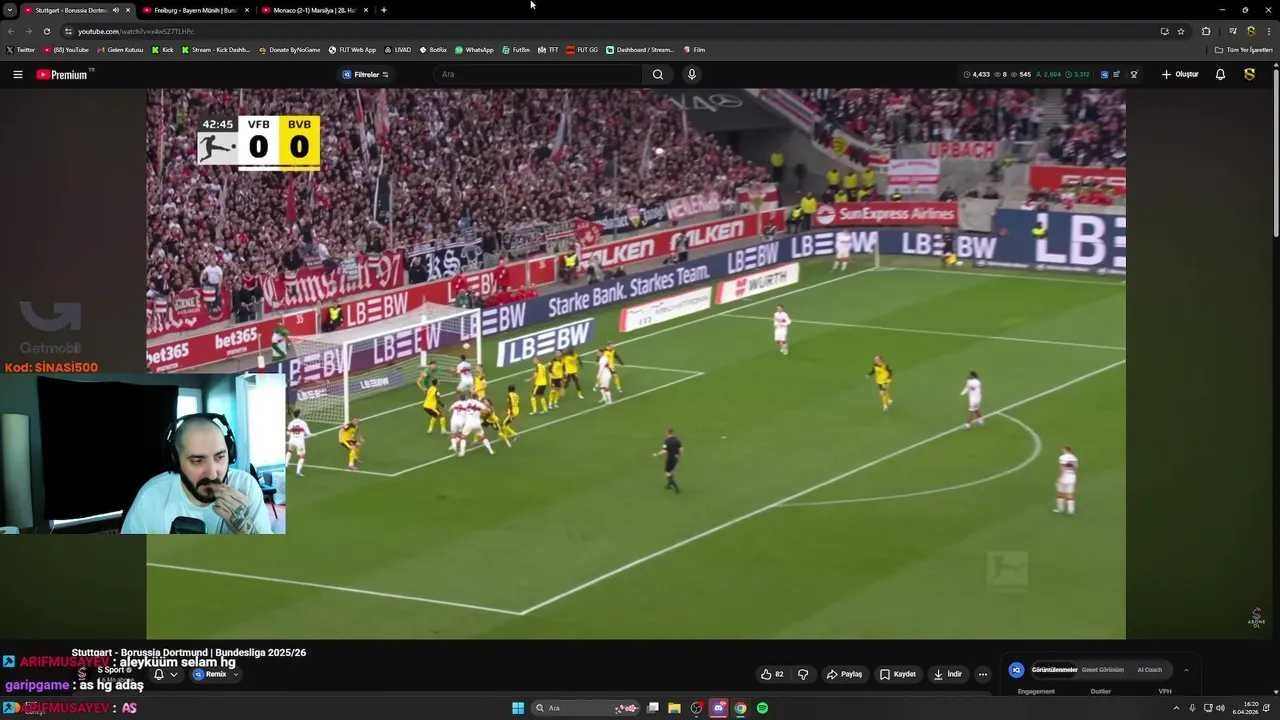The image size is (1280, 720).
Task: Open YouTube notifications bell
Action: (1220, 74)
